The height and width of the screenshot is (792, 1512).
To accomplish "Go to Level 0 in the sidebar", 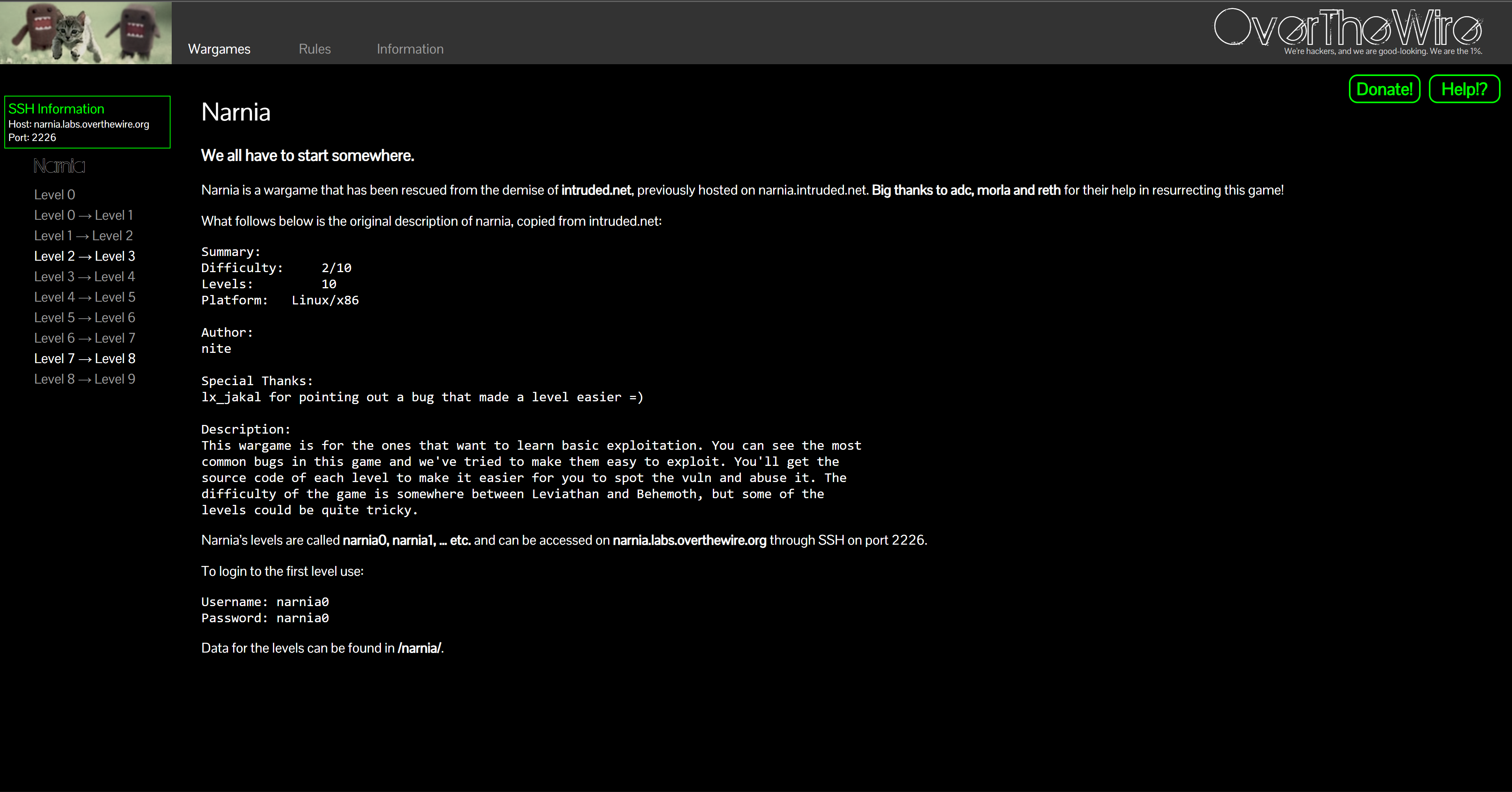I will (x=55, y=194).
